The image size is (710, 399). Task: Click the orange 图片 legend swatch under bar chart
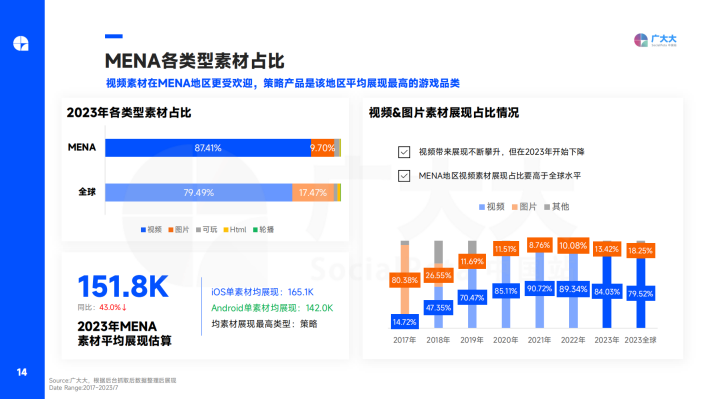coord(171,230)
